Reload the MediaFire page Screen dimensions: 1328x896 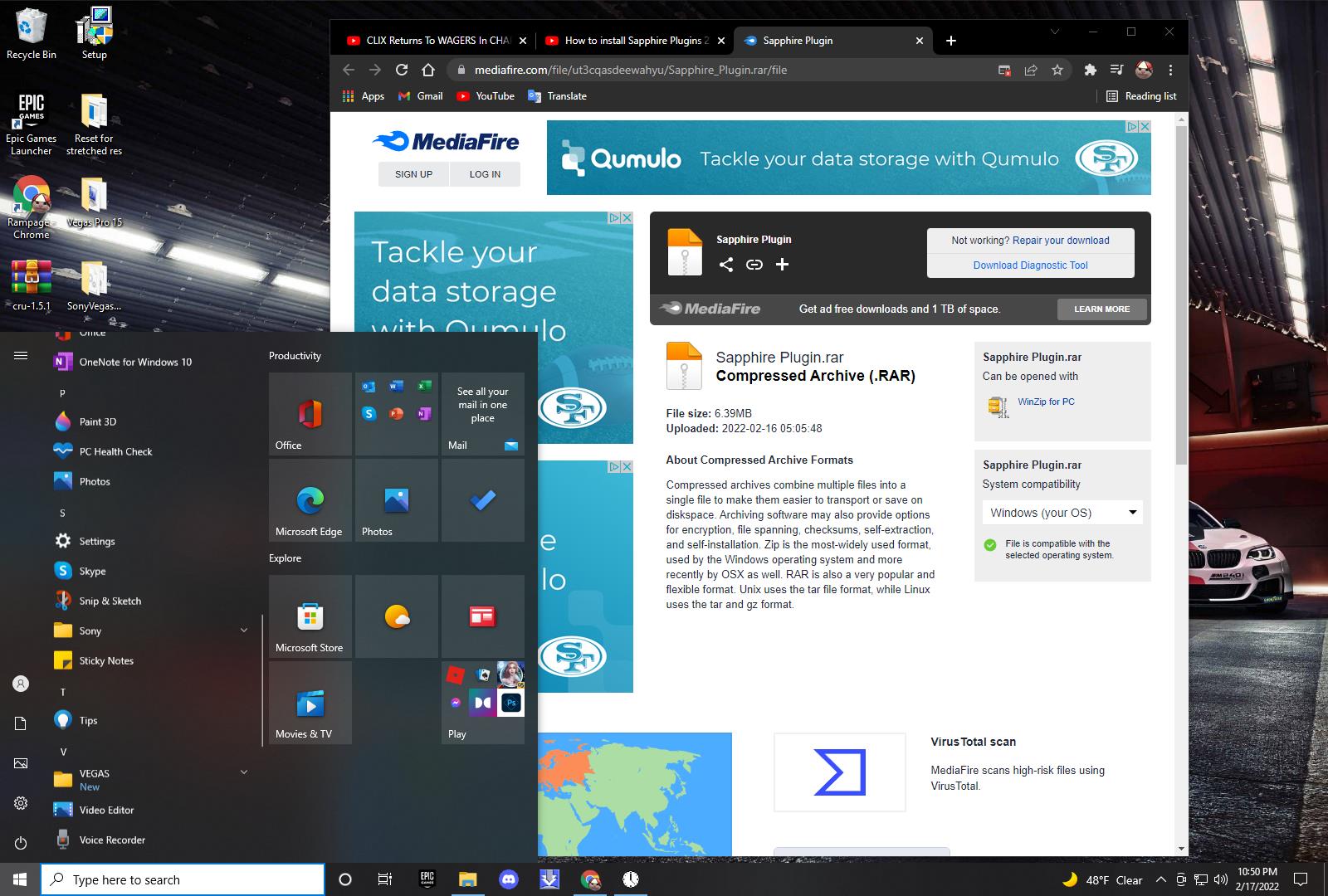[x=402, y=70]
